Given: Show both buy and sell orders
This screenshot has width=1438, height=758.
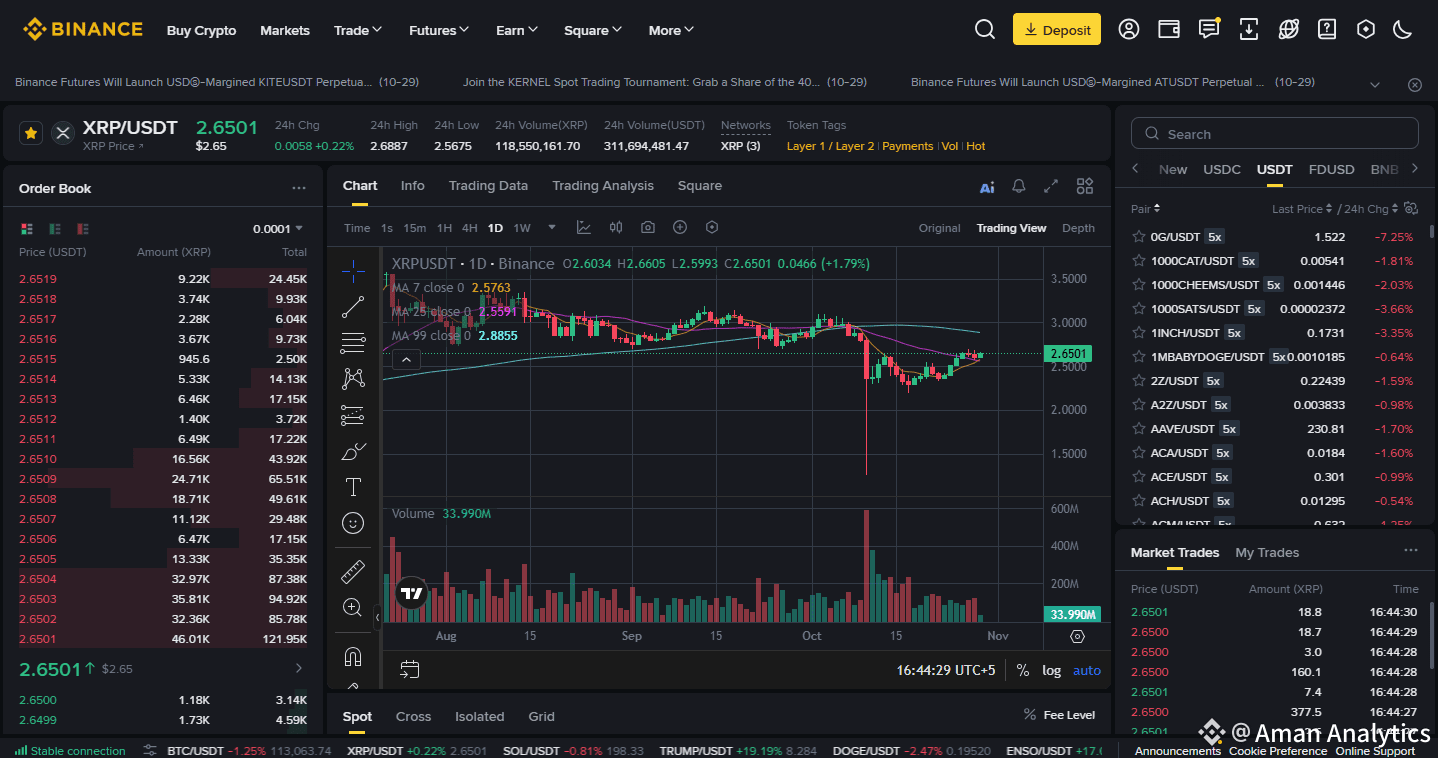Looking at the screenshot, I should click(x=27, y=229).
